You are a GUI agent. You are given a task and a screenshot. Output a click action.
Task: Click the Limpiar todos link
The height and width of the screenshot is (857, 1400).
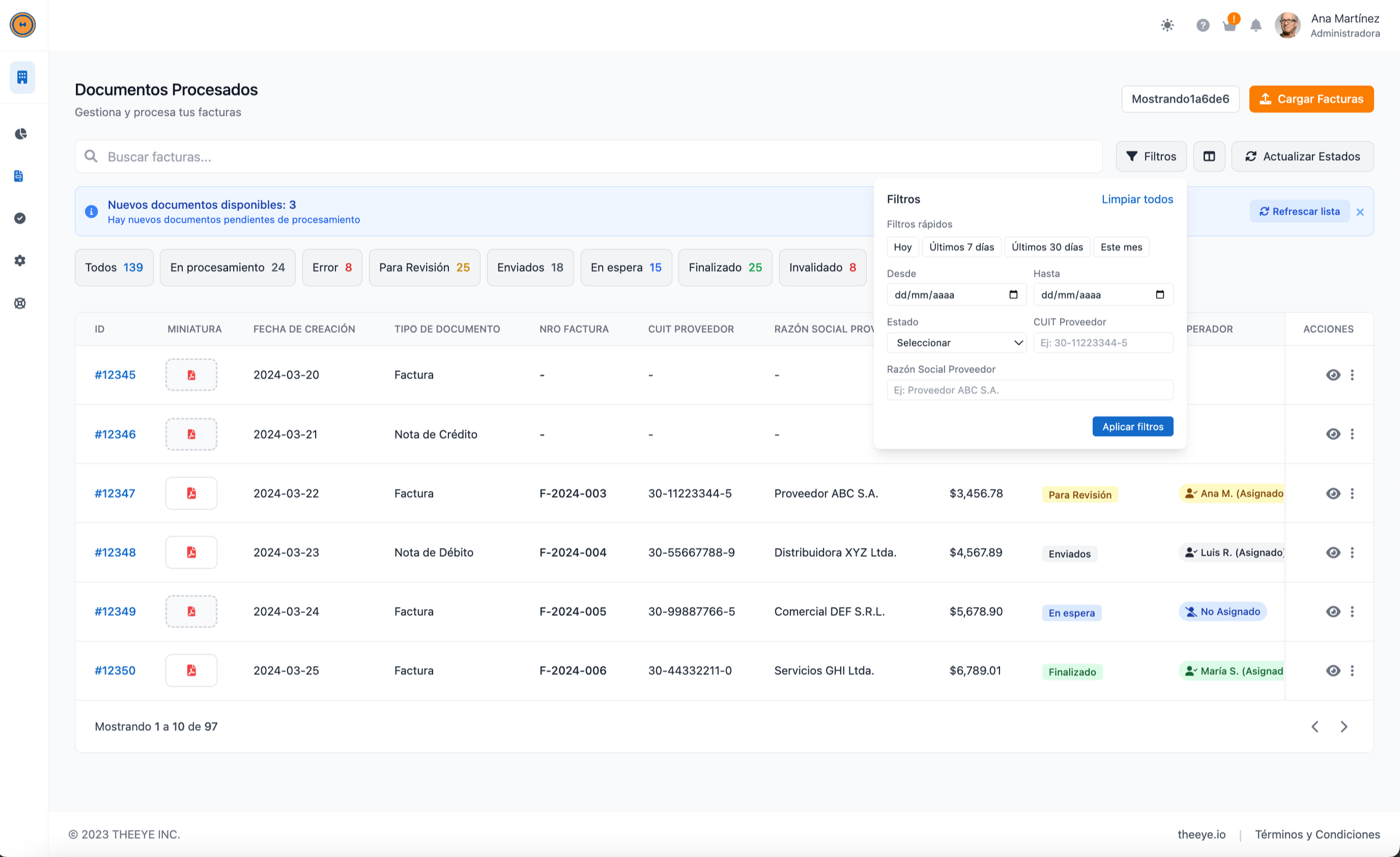pyautogui.click(x=1137, y=199)
